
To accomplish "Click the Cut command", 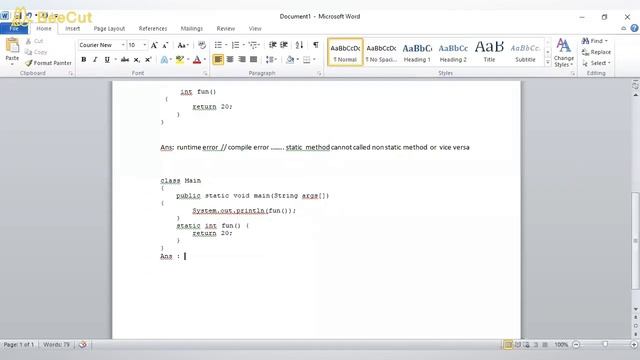I will pos(34,41).
